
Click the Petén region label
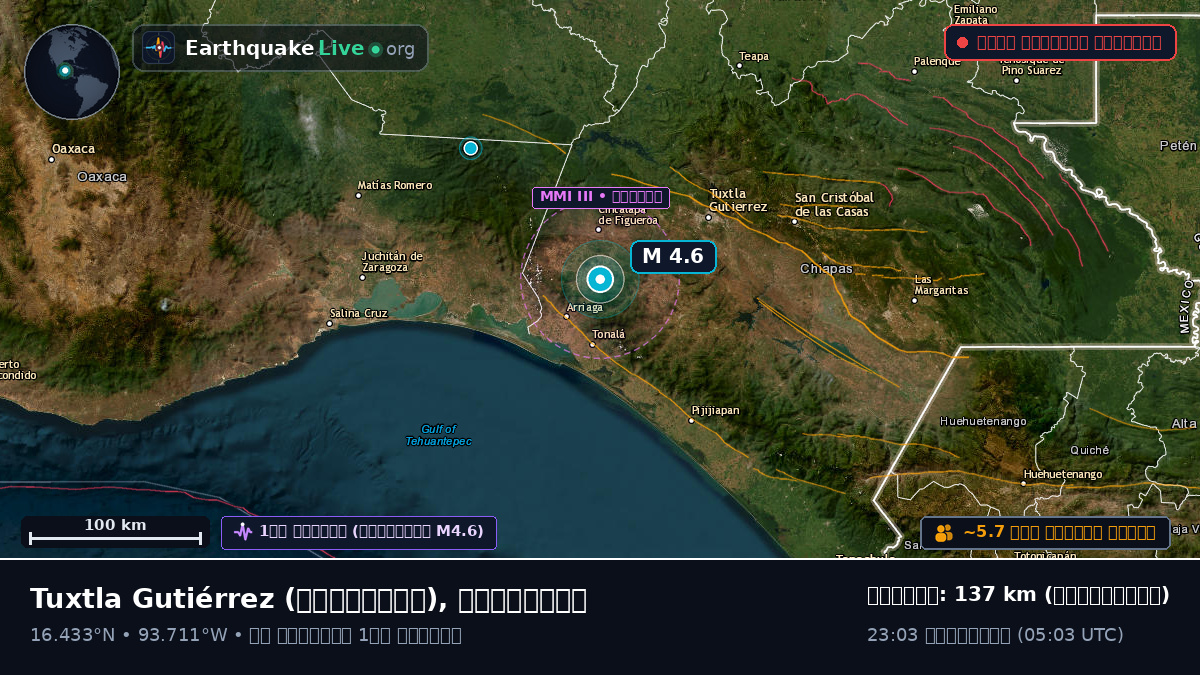[x=1178, y=146]
